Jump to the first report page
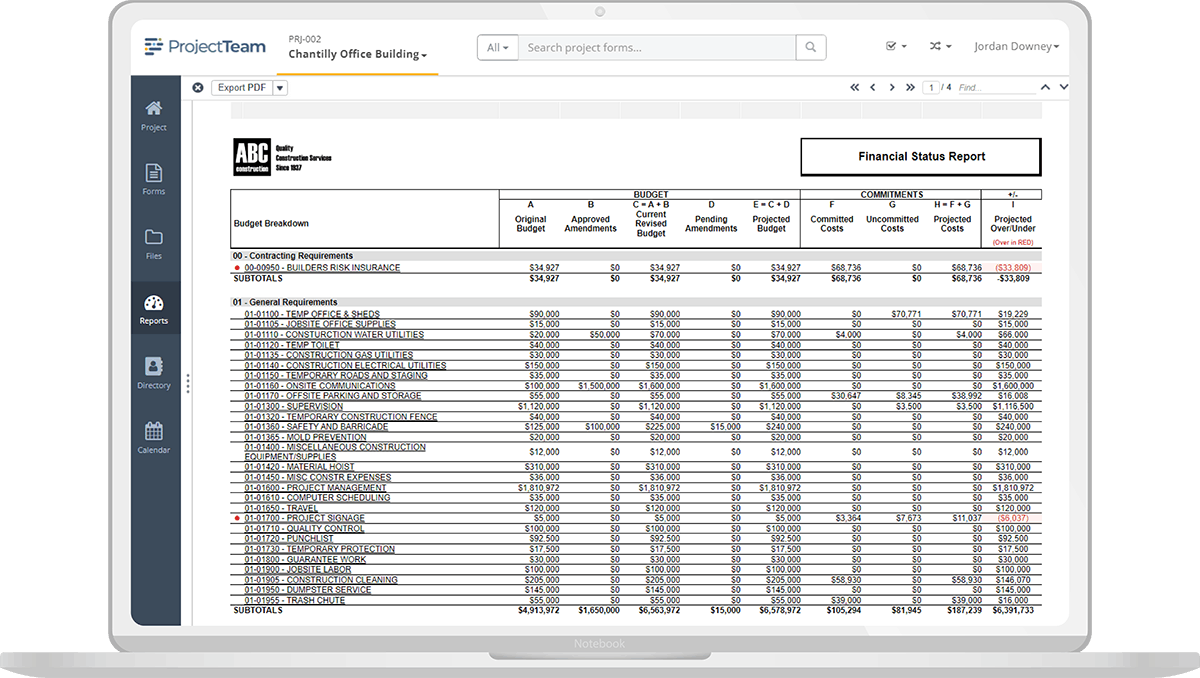Image resolution: width=1200 pixels, height=678 pixels. coord(855,88)
